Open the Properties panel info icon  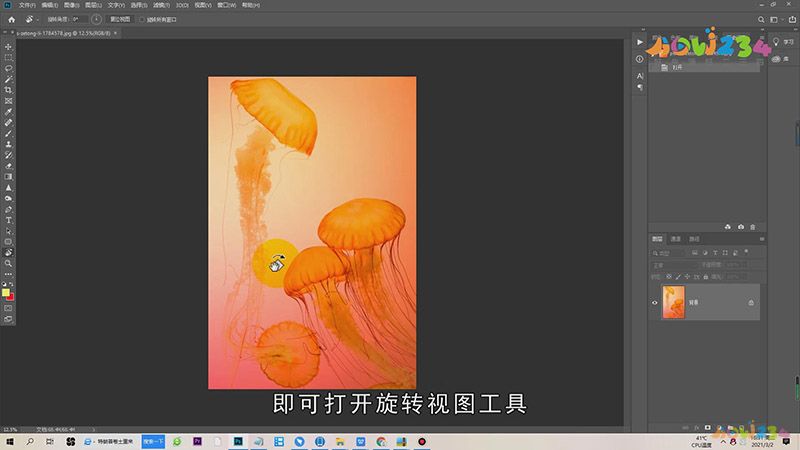point(640,59)
